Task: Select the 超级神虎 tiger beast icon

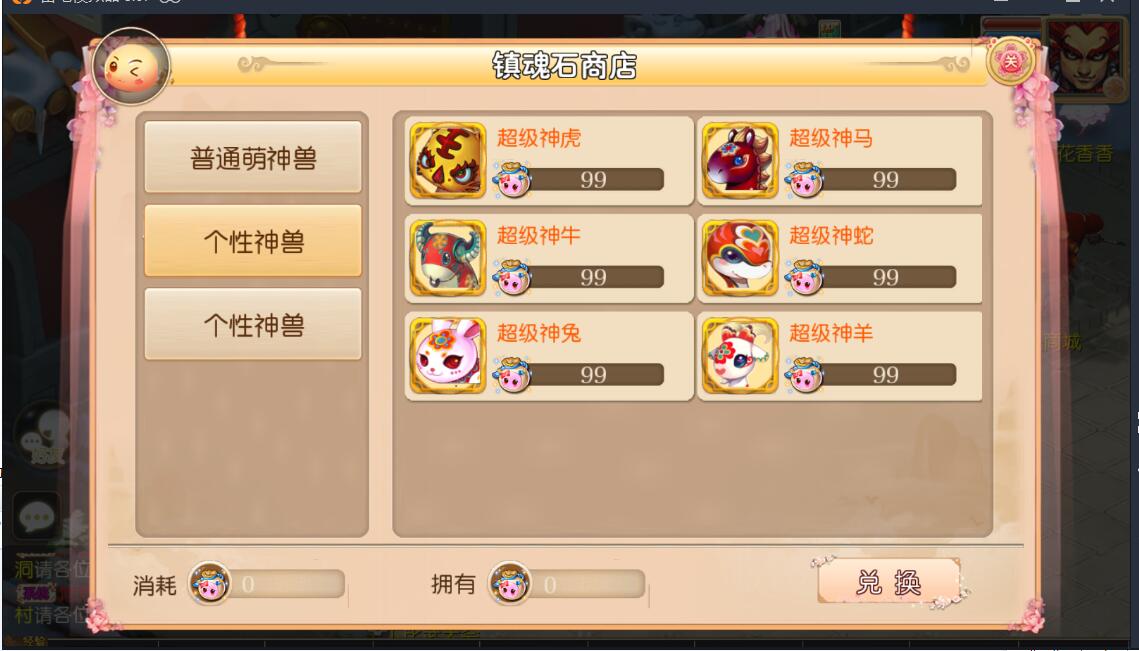Action: (447, 161)
